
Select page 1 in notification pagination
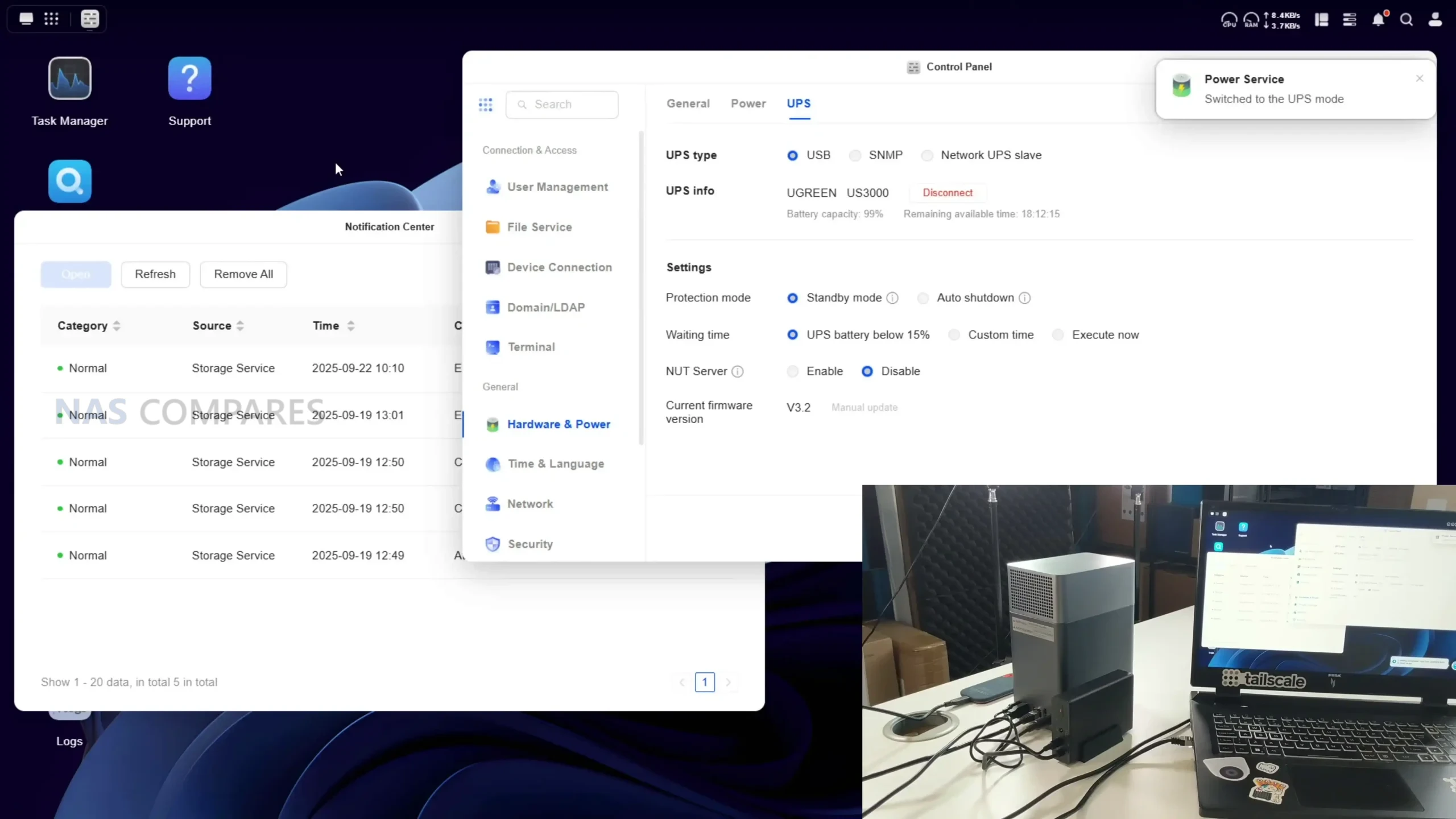(x=705, y=682)
